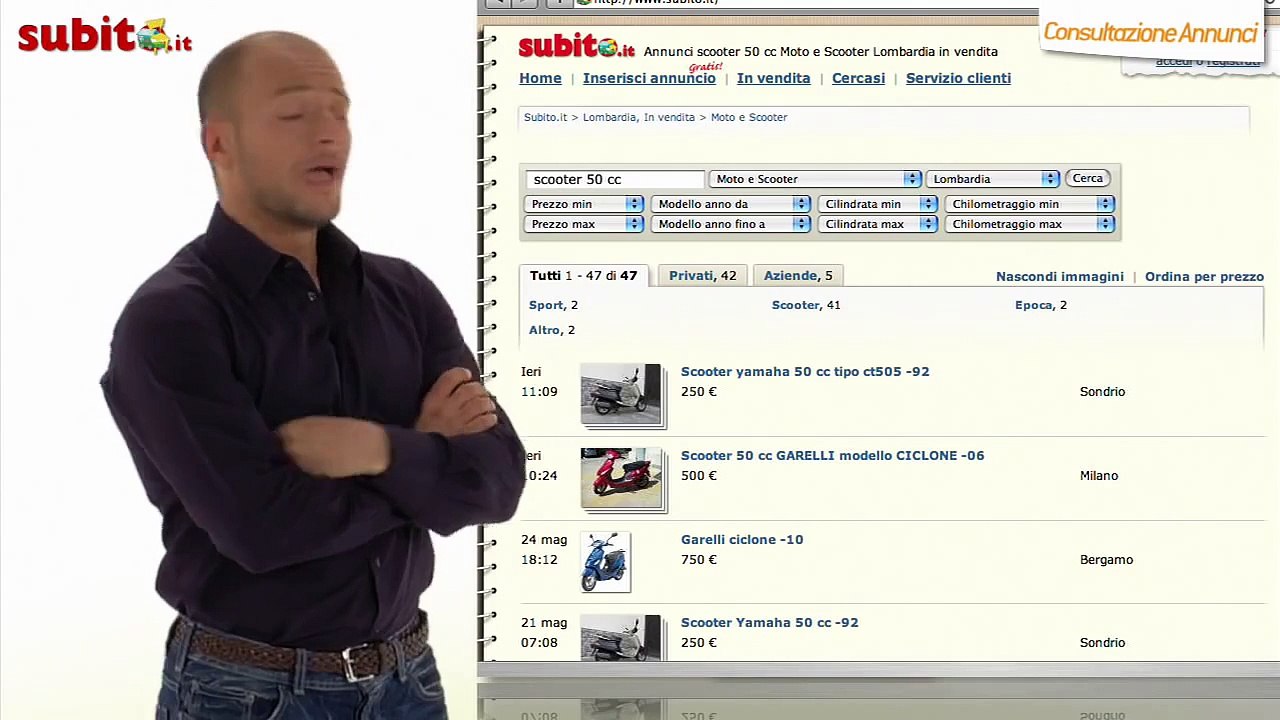This screenshot has width=1280, height=720.
Task: Click the subito.it logo in the video corner
Action: [105, 37]
